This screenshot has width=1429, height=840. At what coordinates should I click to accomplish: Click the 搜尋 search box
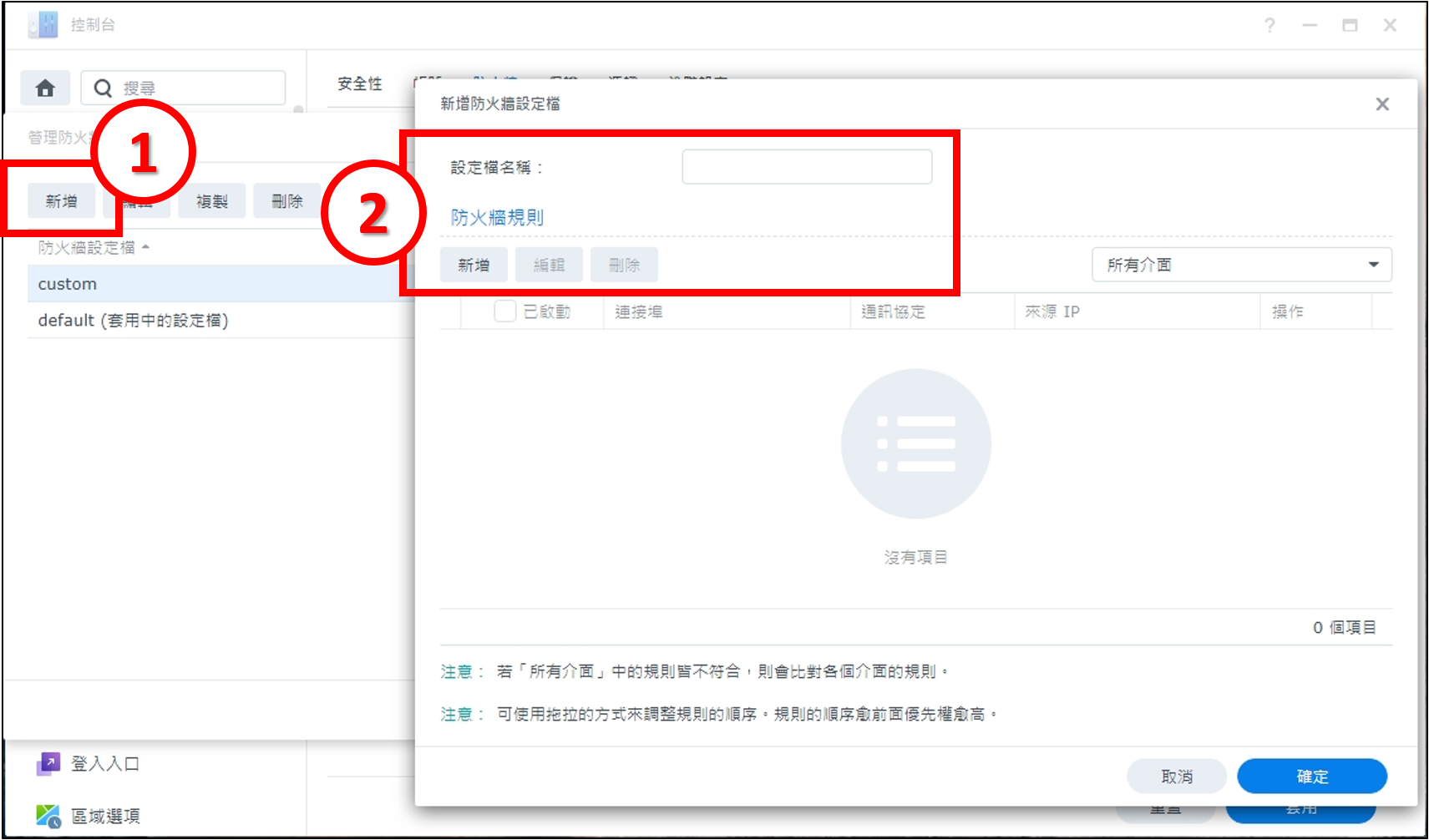tap(183, 88)
